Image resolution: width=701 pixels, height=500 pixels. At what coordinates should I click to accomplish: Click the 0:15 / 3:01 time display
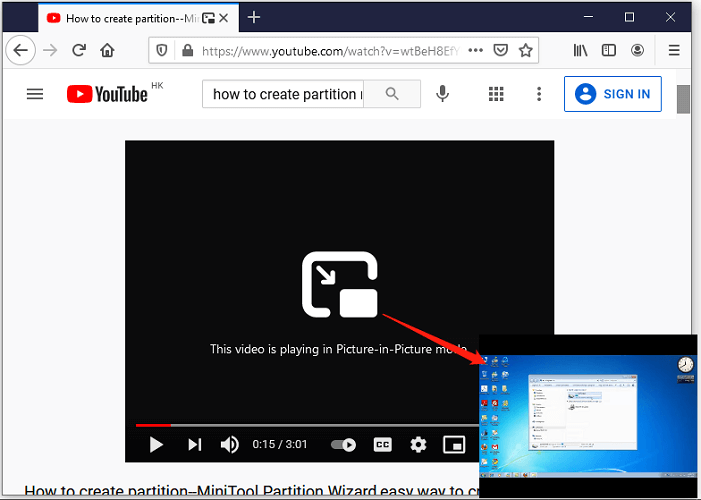(x=280, y=444)
